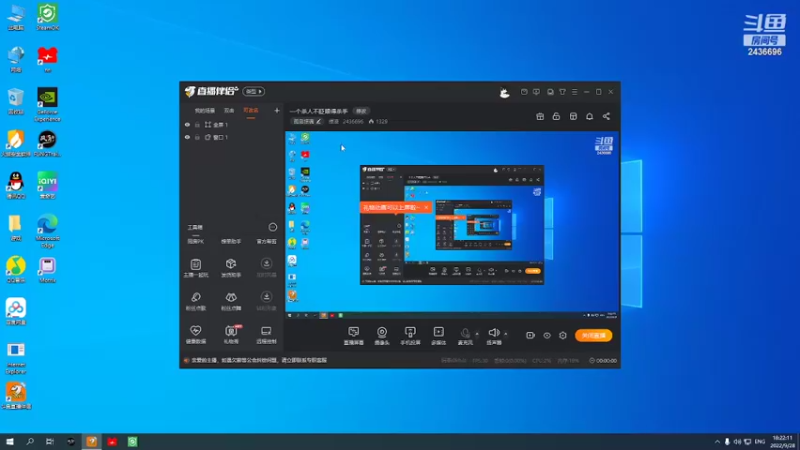Open the hamburger menu icon in title bar

tap(574, 92)
